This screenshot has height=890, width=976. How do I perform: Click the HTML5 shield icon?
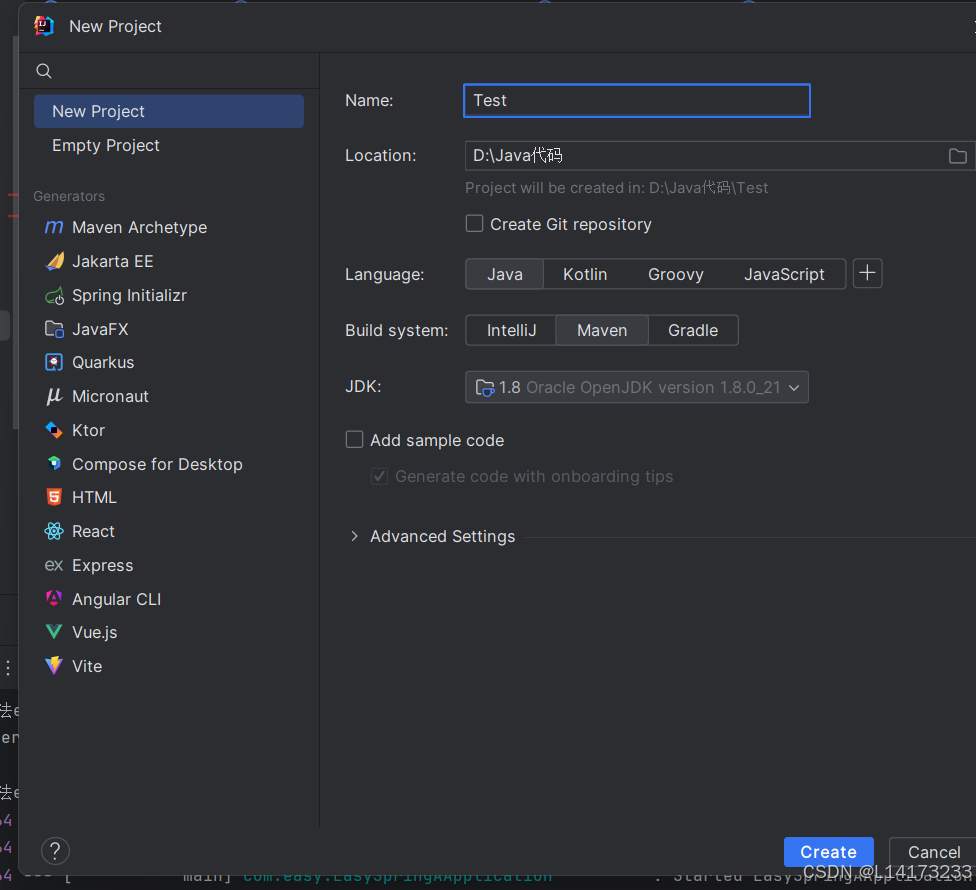click(x=54, y=497)
